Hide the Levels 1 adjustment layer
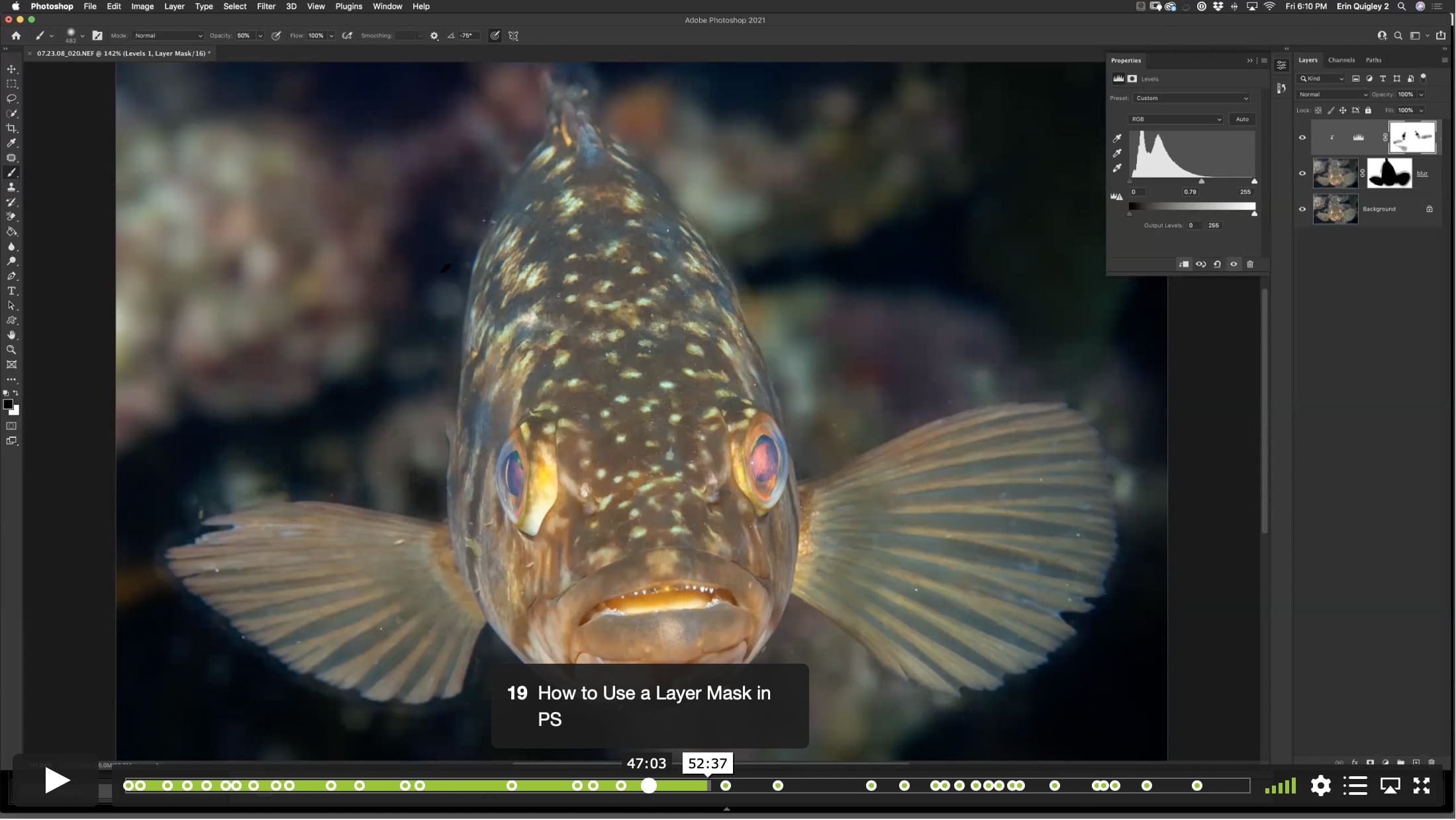 click(x=1302, y=138)
